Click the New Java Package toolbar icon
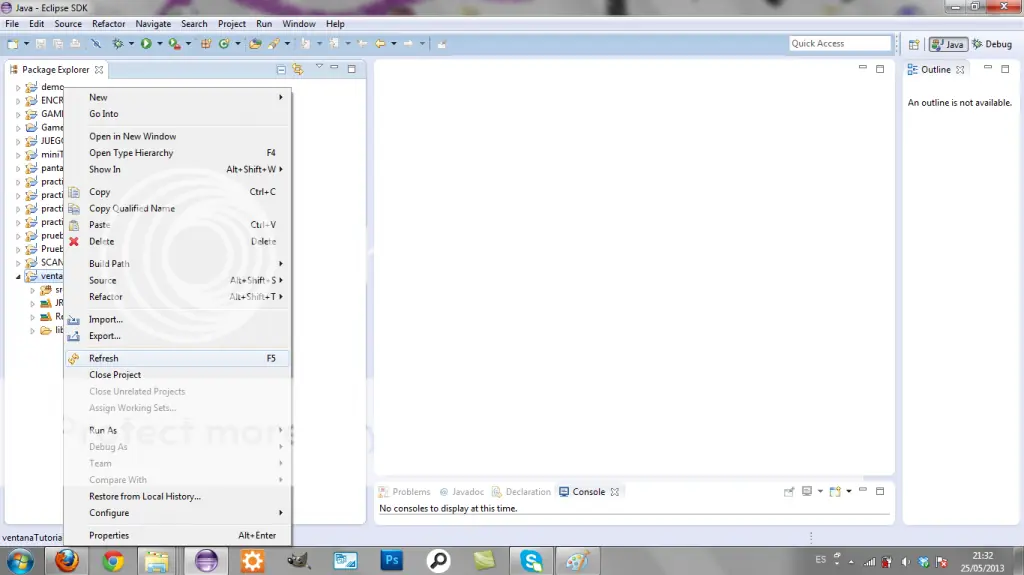 [206, 44]
